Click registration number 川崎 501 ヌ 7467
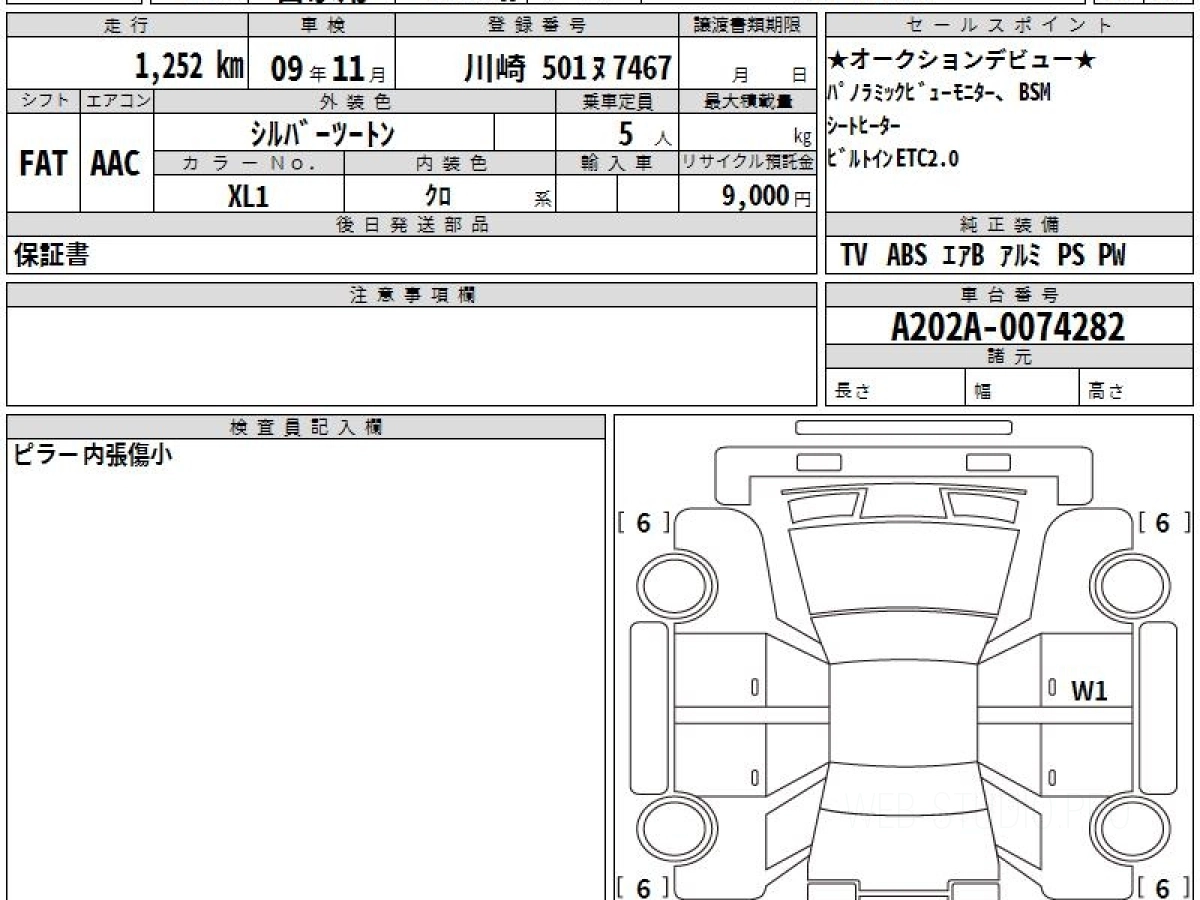The width and height of the screenshot is (1200, 900). [567, 68]
